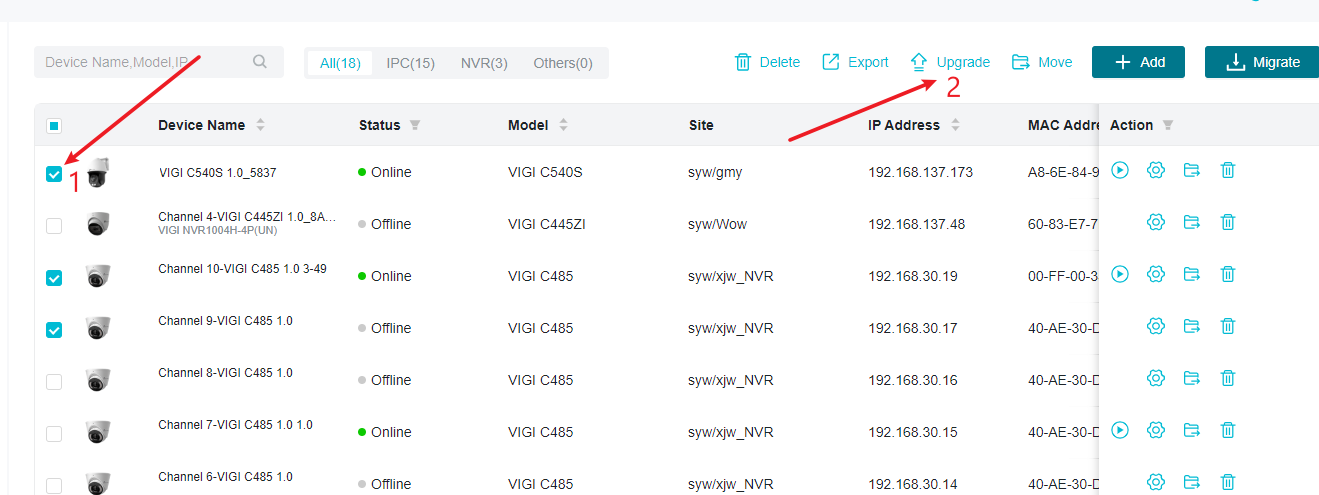Open settings for Channel 9-VIGI C485 1.0

(x=1156, y=326)
